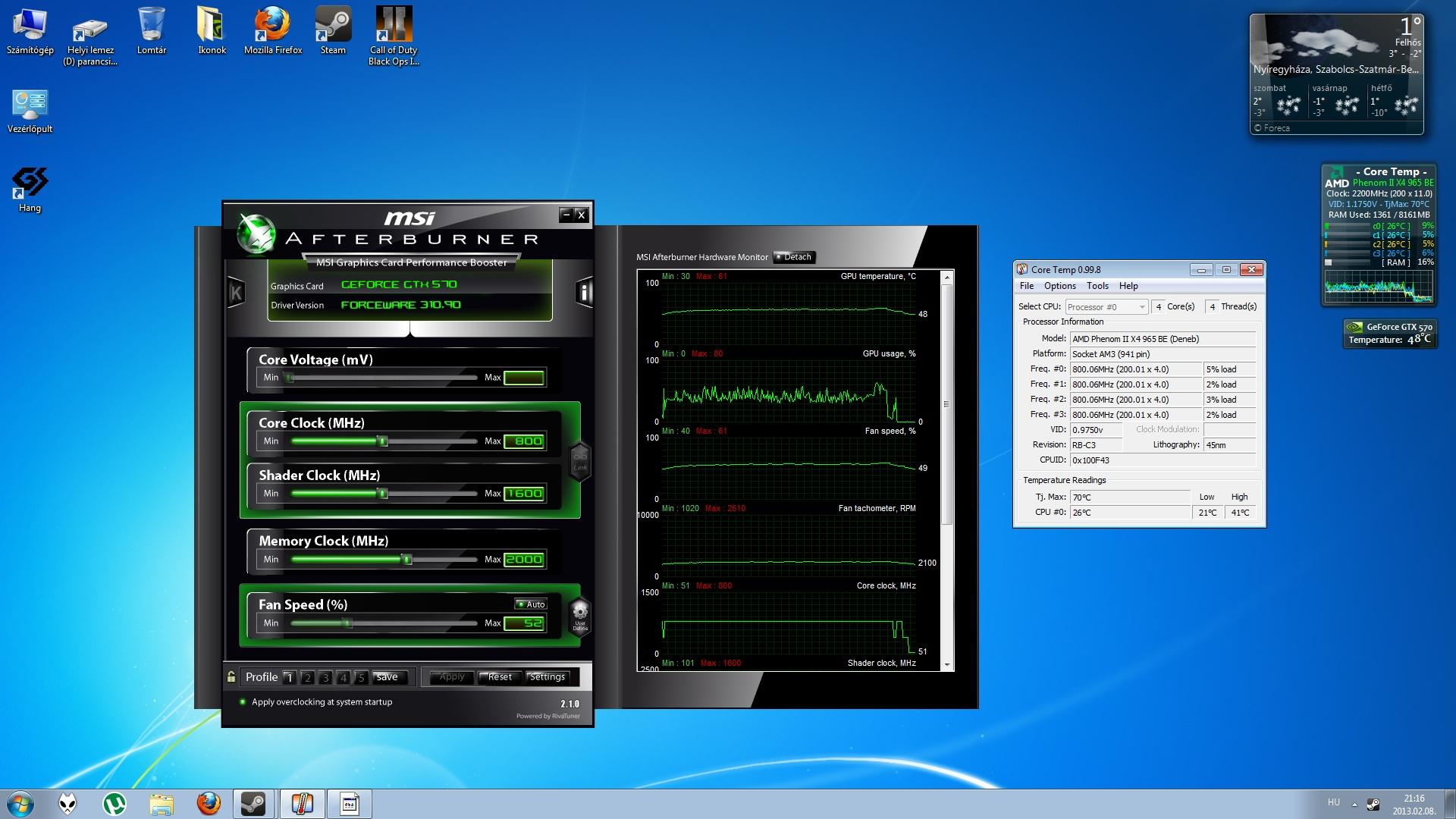Toggle fan speed Auto mode
Viewport: 1456px width, 819px height.
(x=531, y=604)
